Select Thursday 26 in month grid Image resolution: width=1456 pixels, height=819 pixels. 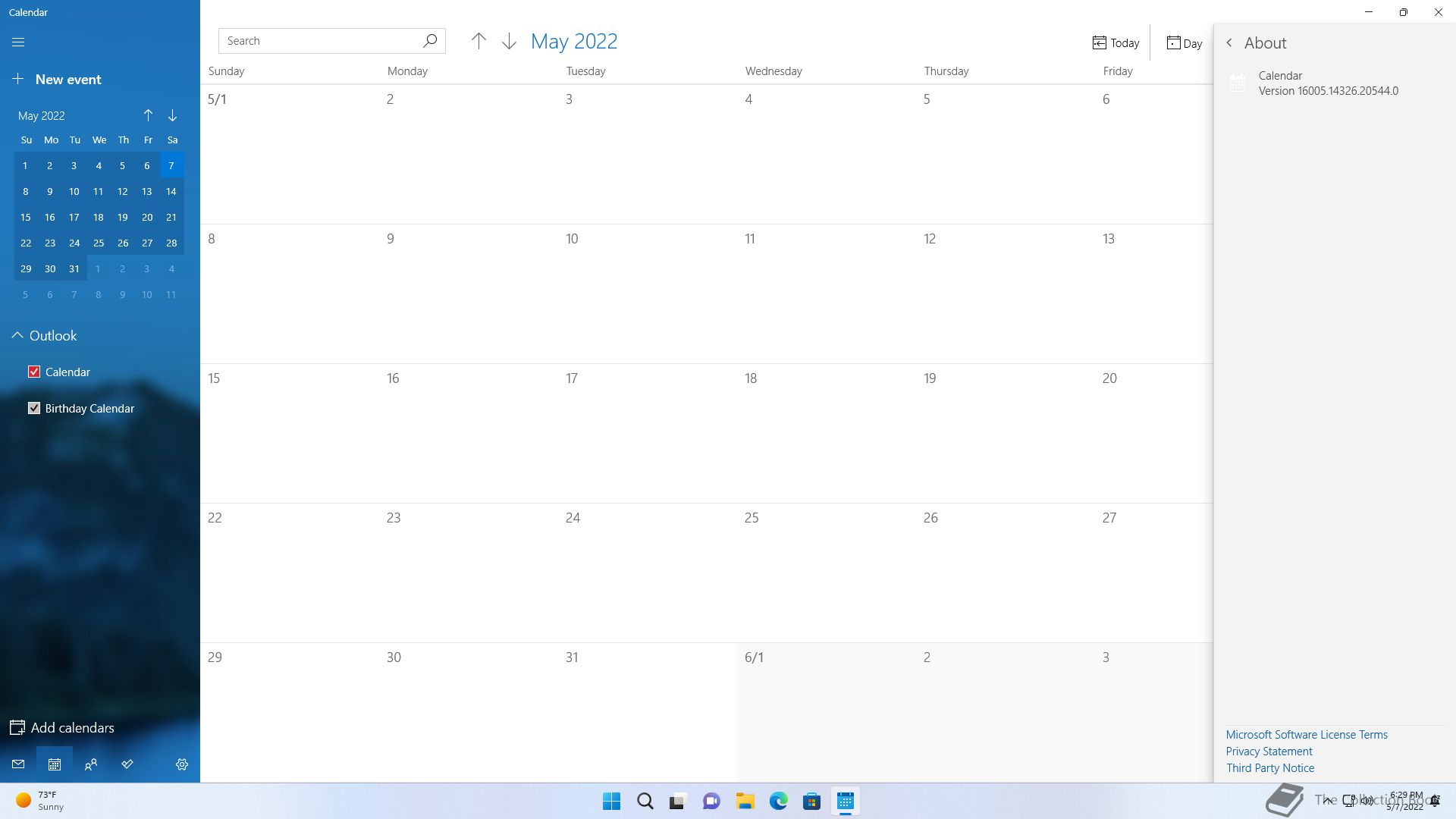click(1005, 573)
